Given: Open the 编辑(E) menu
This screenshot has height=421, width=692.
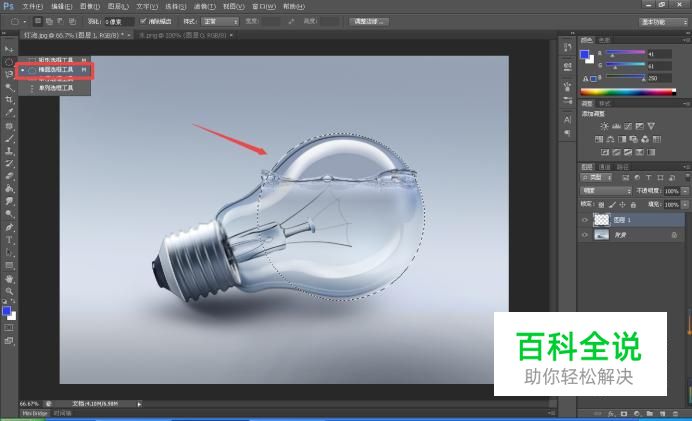Looking at the screenshot, I should coord(61,7).
